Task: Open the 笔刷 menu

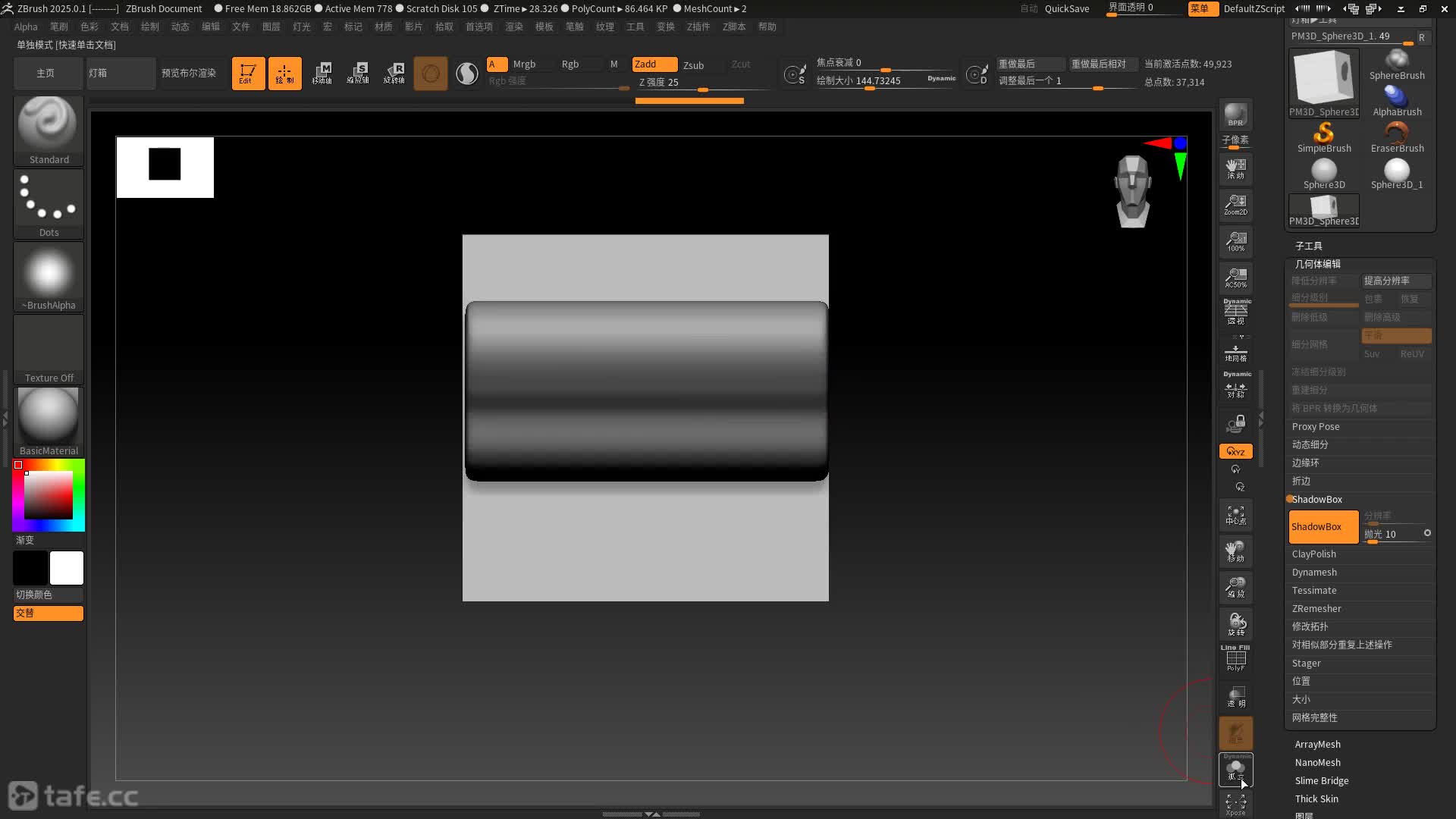Action: [x=59, y=27]
